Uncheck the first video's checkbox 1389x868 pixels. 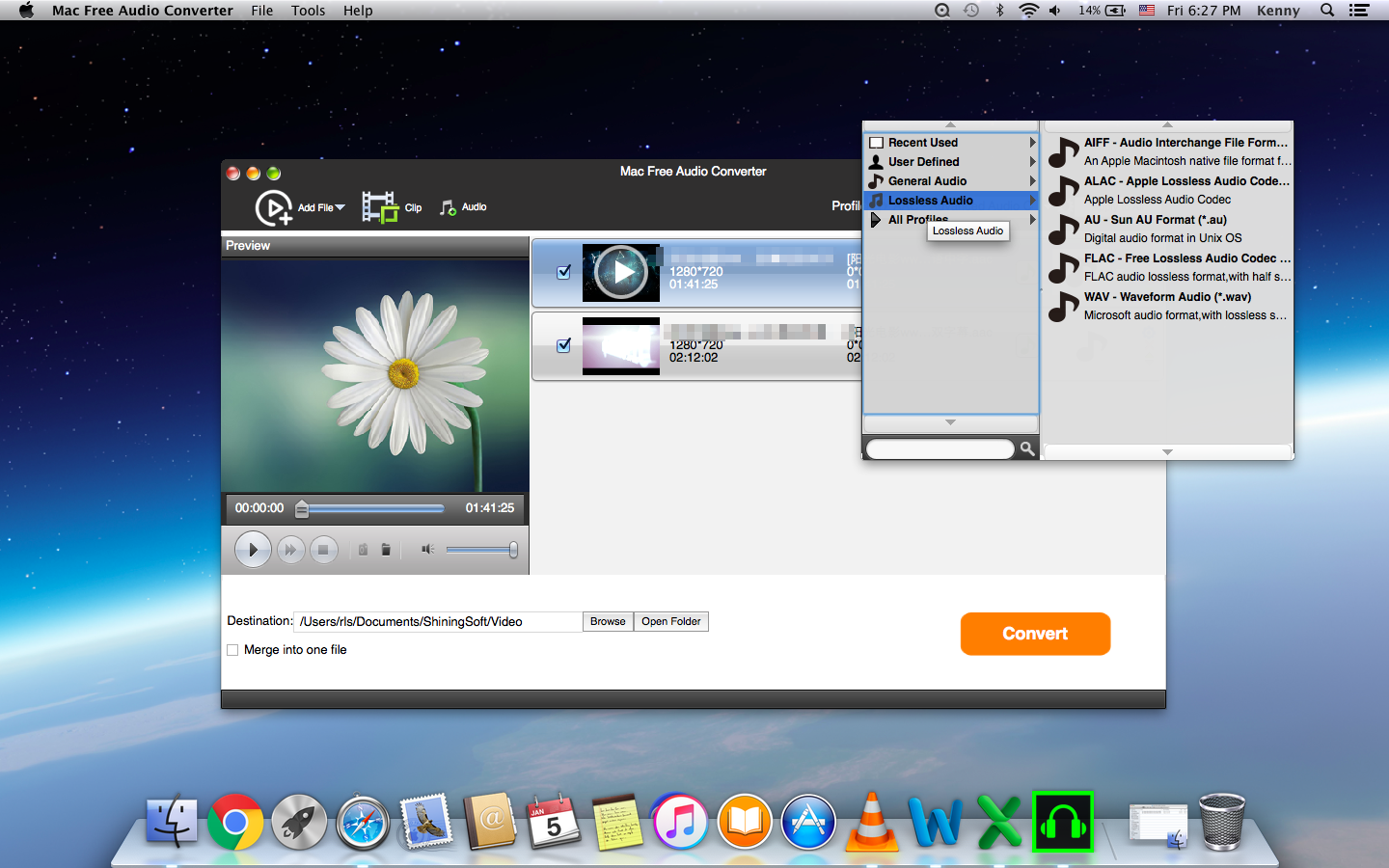564,272
